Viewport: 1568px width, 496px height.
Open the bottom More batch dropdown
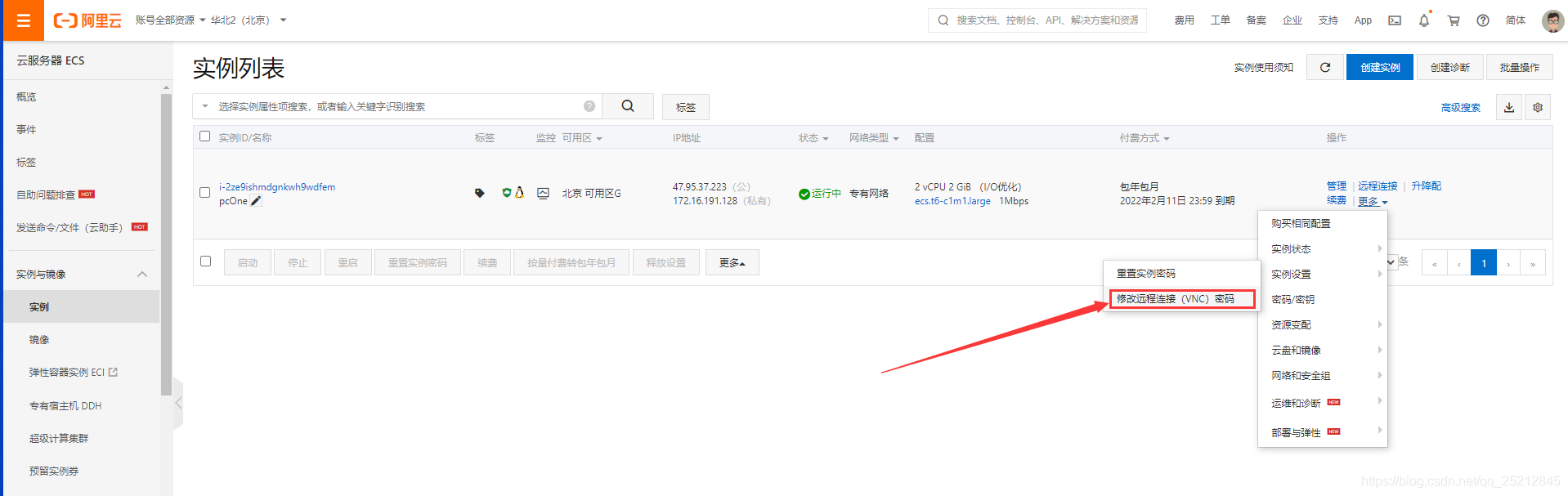coord(732,262)
